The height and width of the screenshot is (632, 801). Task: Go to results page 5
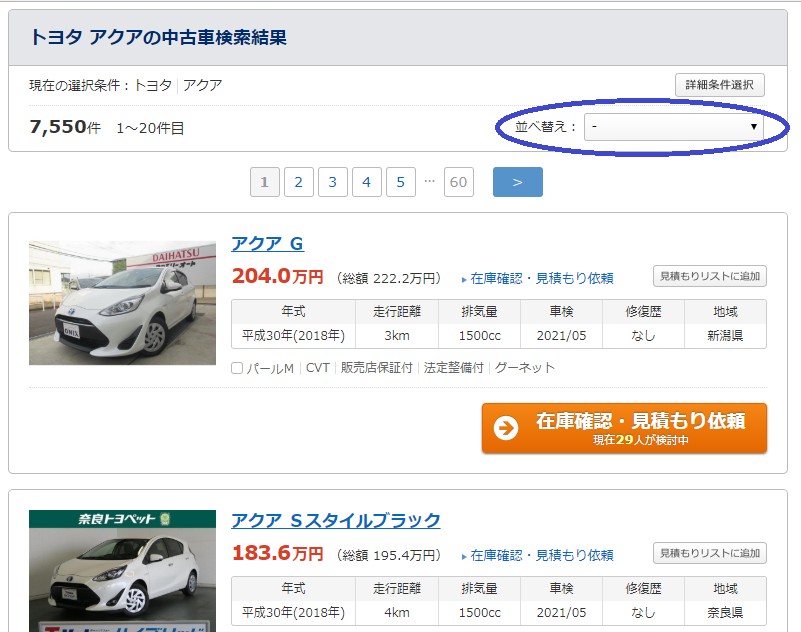tap(400, 182)
